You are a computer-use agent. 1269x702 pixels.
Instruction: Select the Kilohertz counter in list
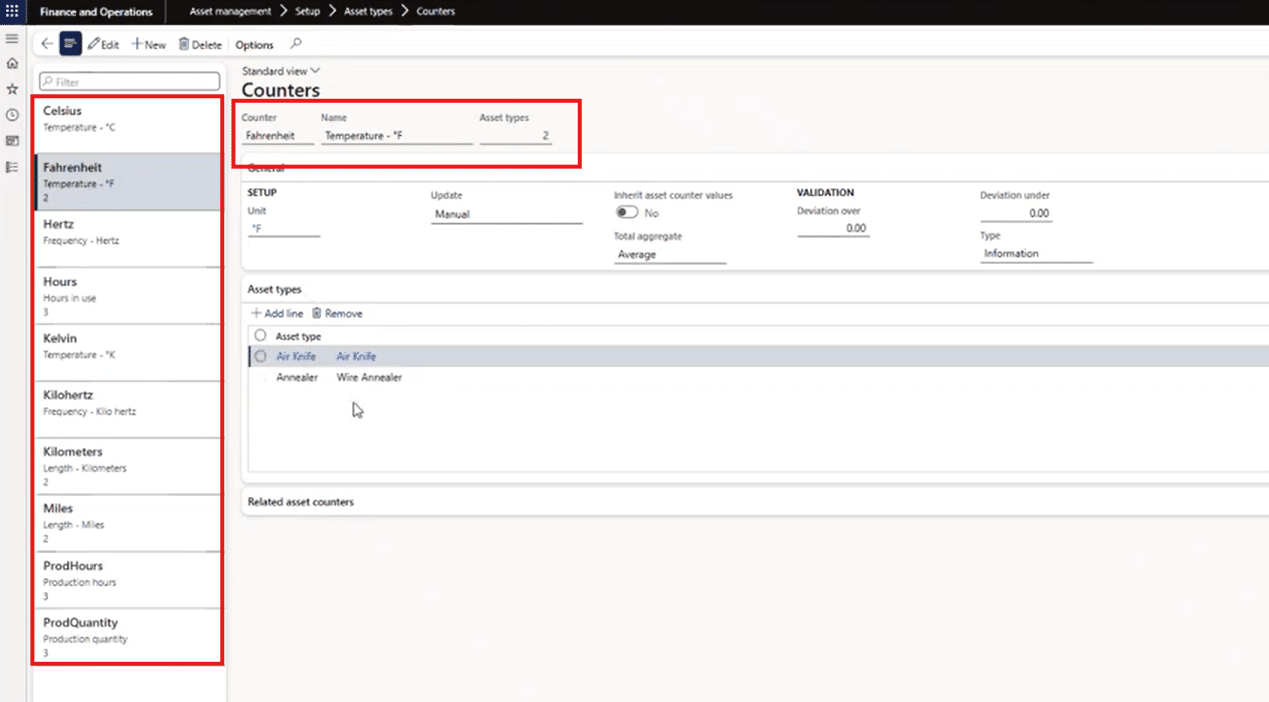128,402
